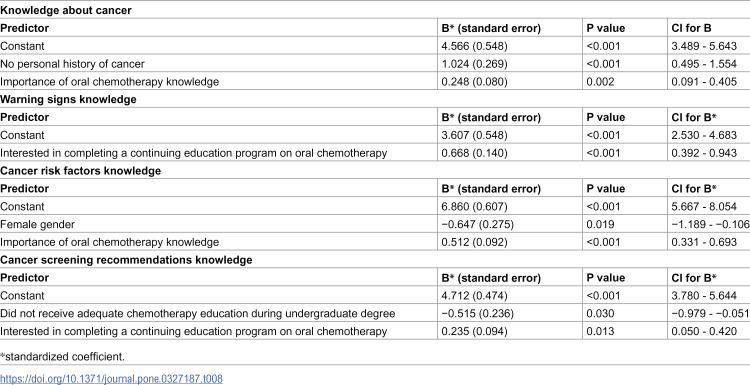Select the 'Warning signs knowledge' section heading

[x=68, y=99]
